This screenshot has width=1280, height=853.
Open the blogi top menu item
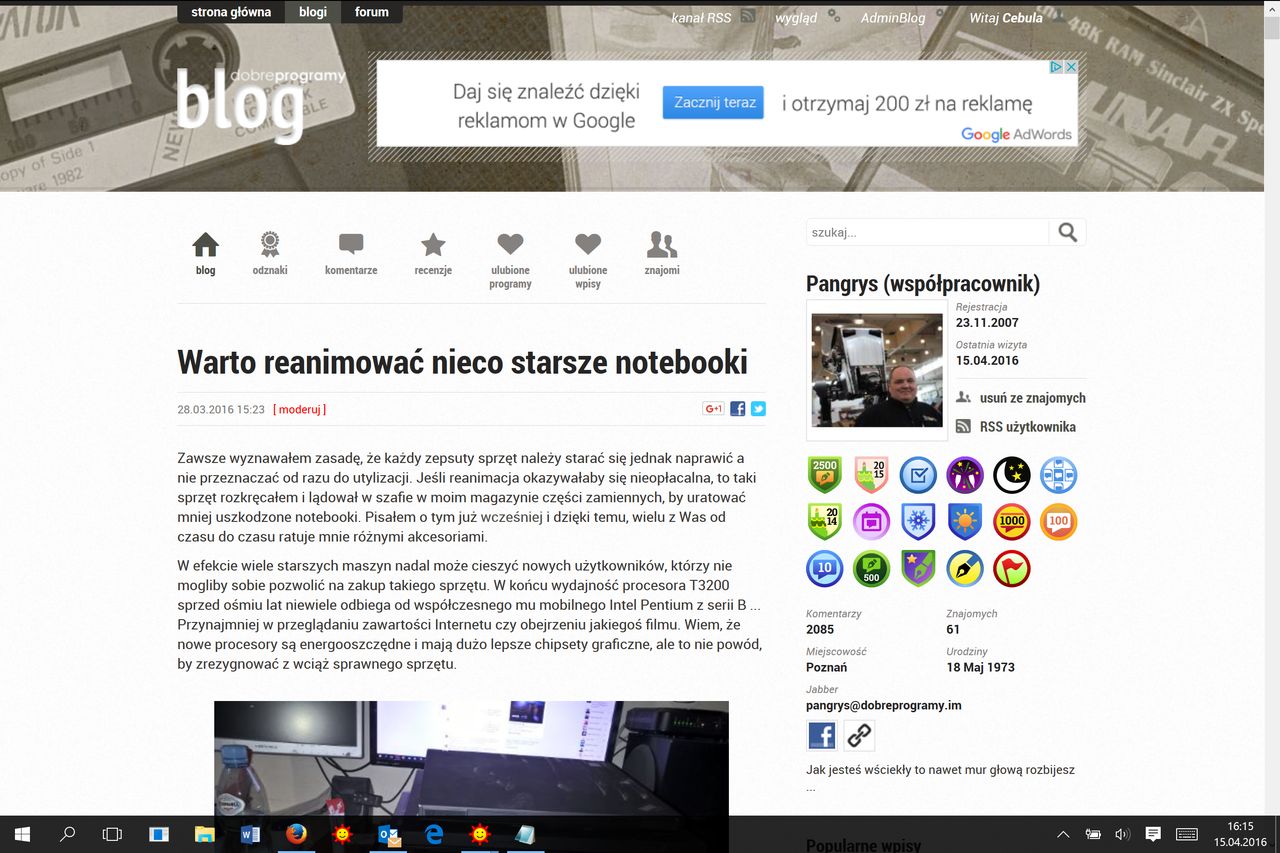(313, 13)
